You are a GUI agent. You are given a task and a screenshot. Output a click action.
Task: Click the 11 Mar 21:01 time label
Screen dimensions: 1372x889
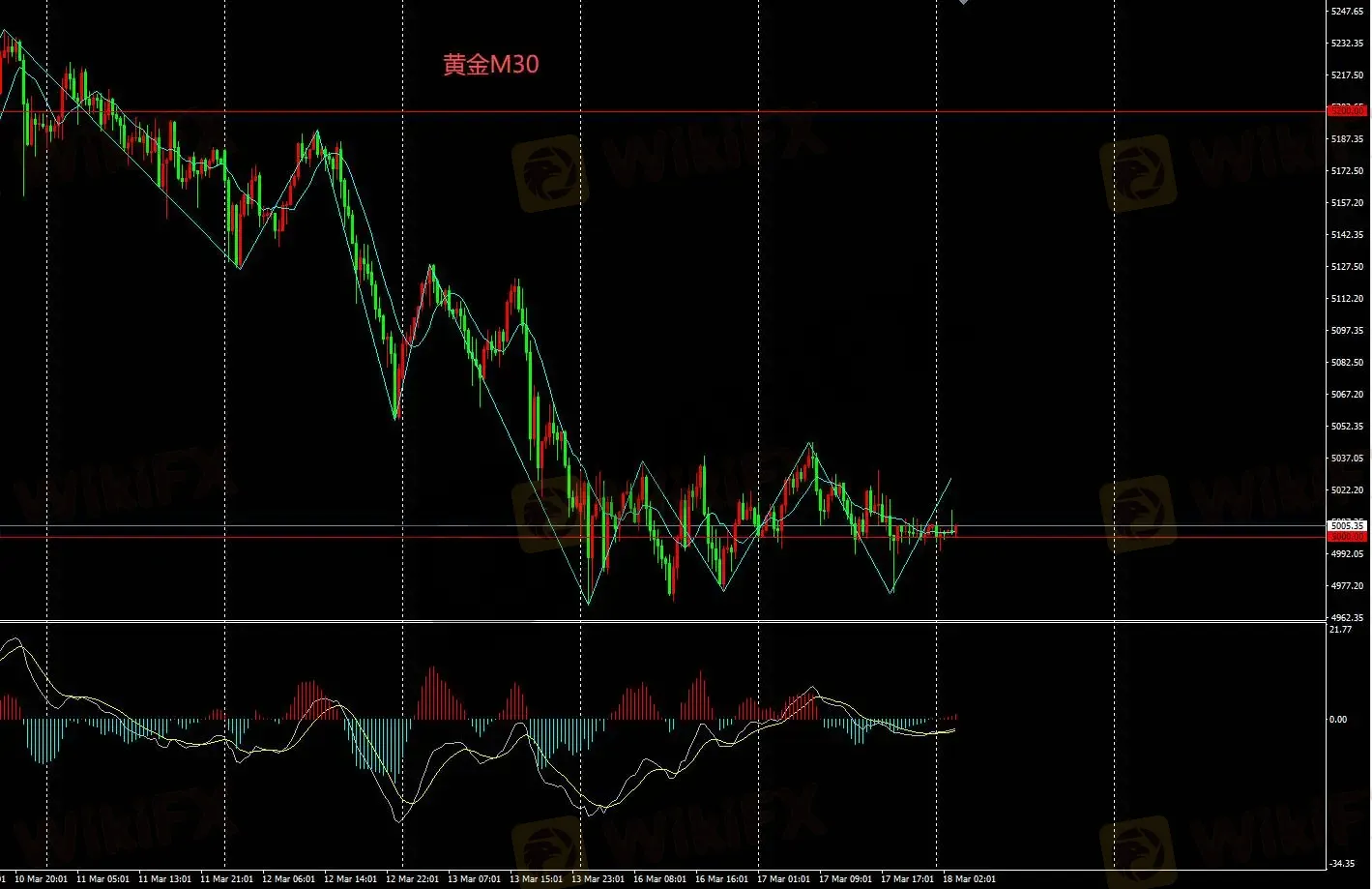[226, 879]
